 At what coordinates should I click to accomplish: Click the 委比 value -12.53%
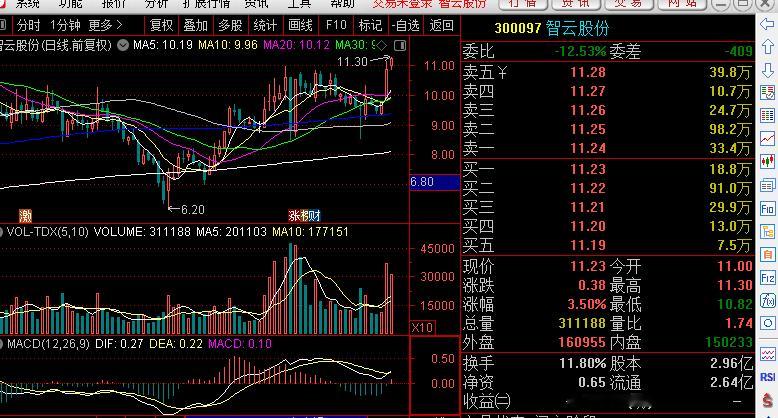pyautogui.click(x=580, y=51)
